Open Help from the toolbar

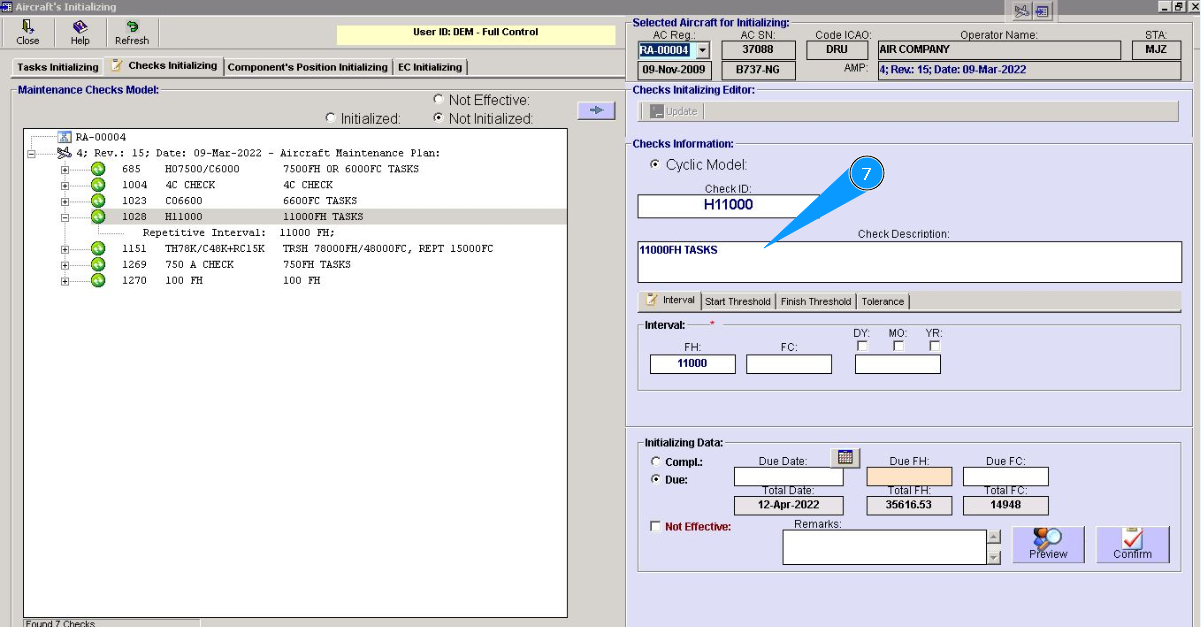coord(80,33)
